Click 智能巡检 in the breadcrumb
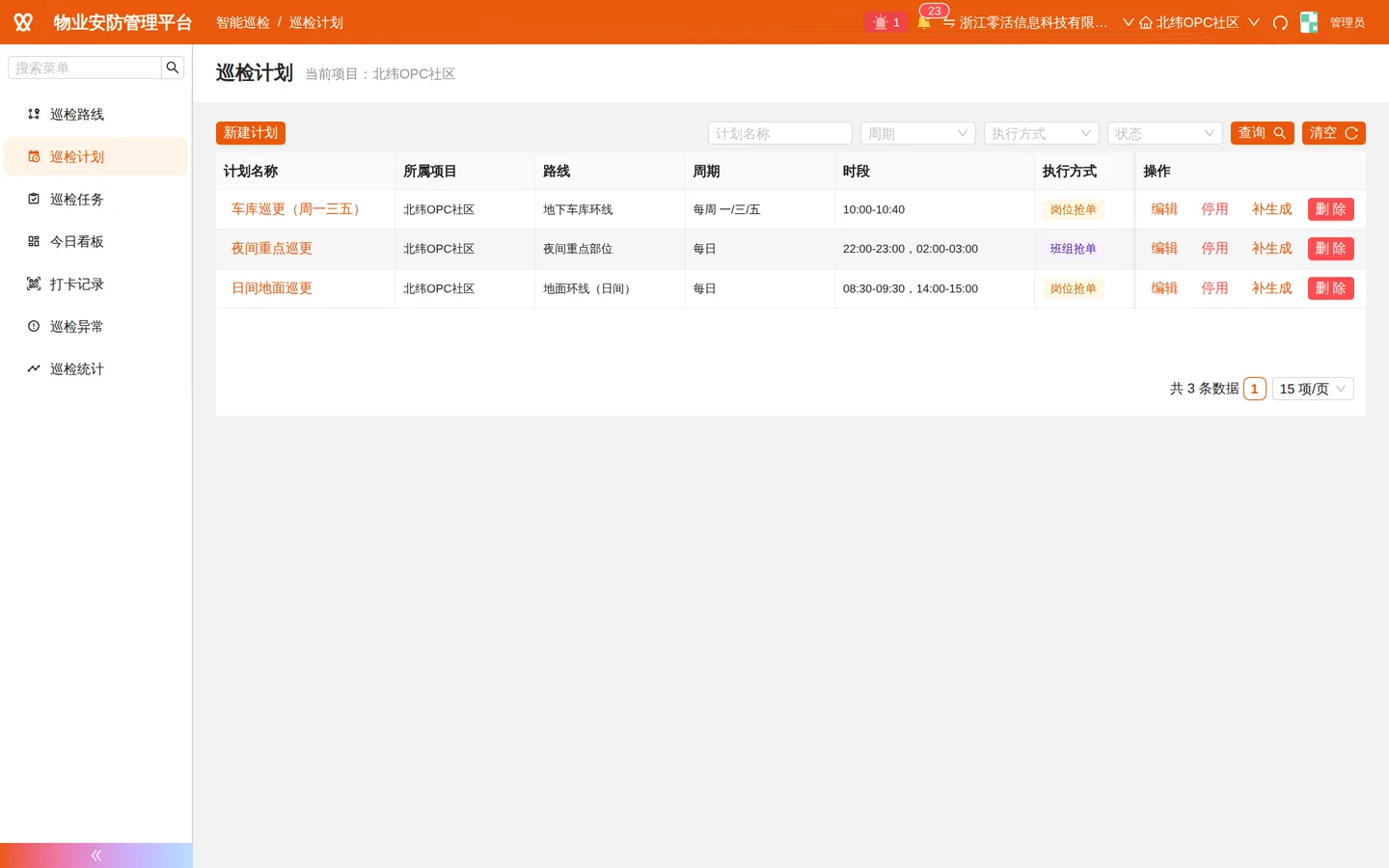The image size is (1389, 868). pyautogui.click(x=243, y=22)
